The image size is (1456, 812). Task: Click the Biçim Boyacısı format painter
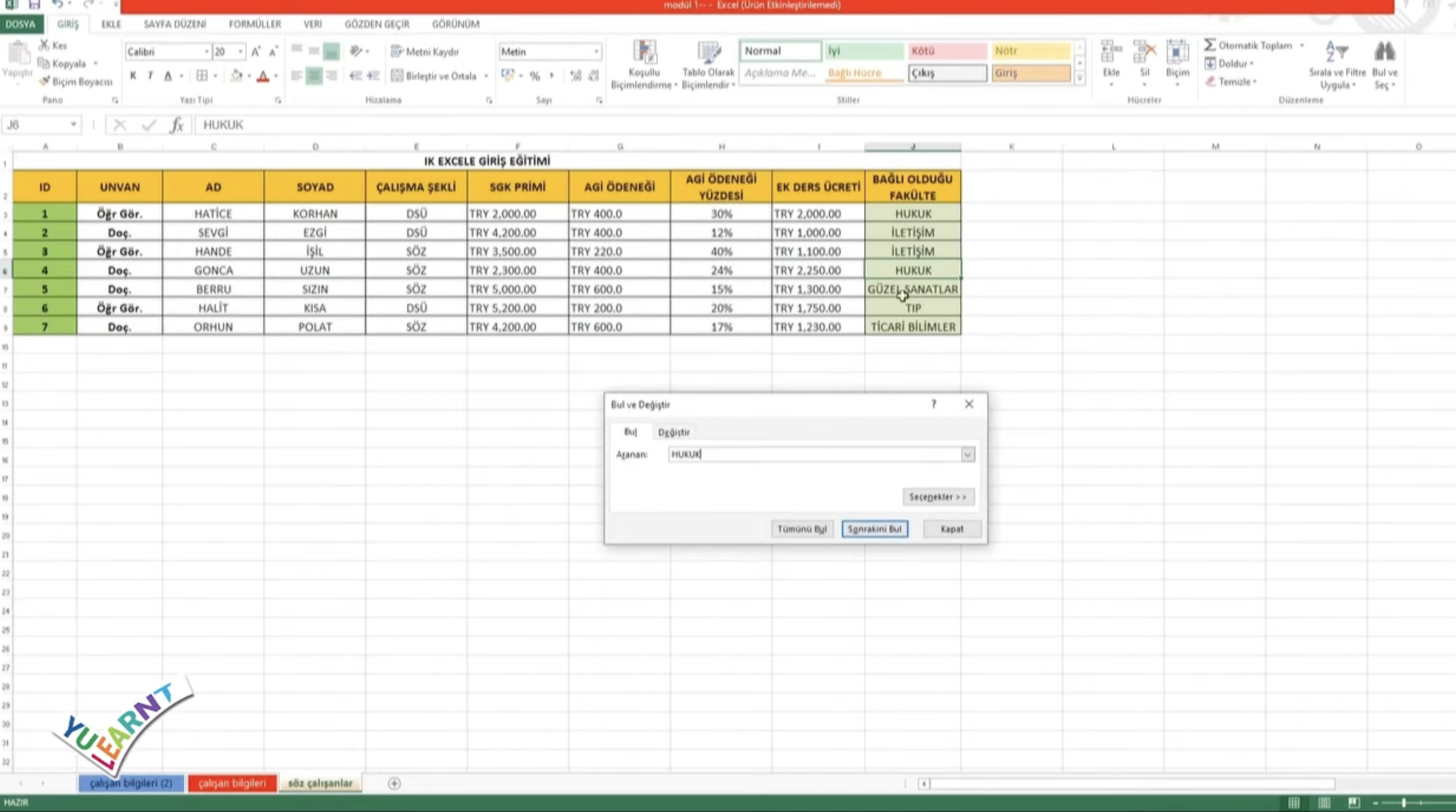click(x=76, y=82)
